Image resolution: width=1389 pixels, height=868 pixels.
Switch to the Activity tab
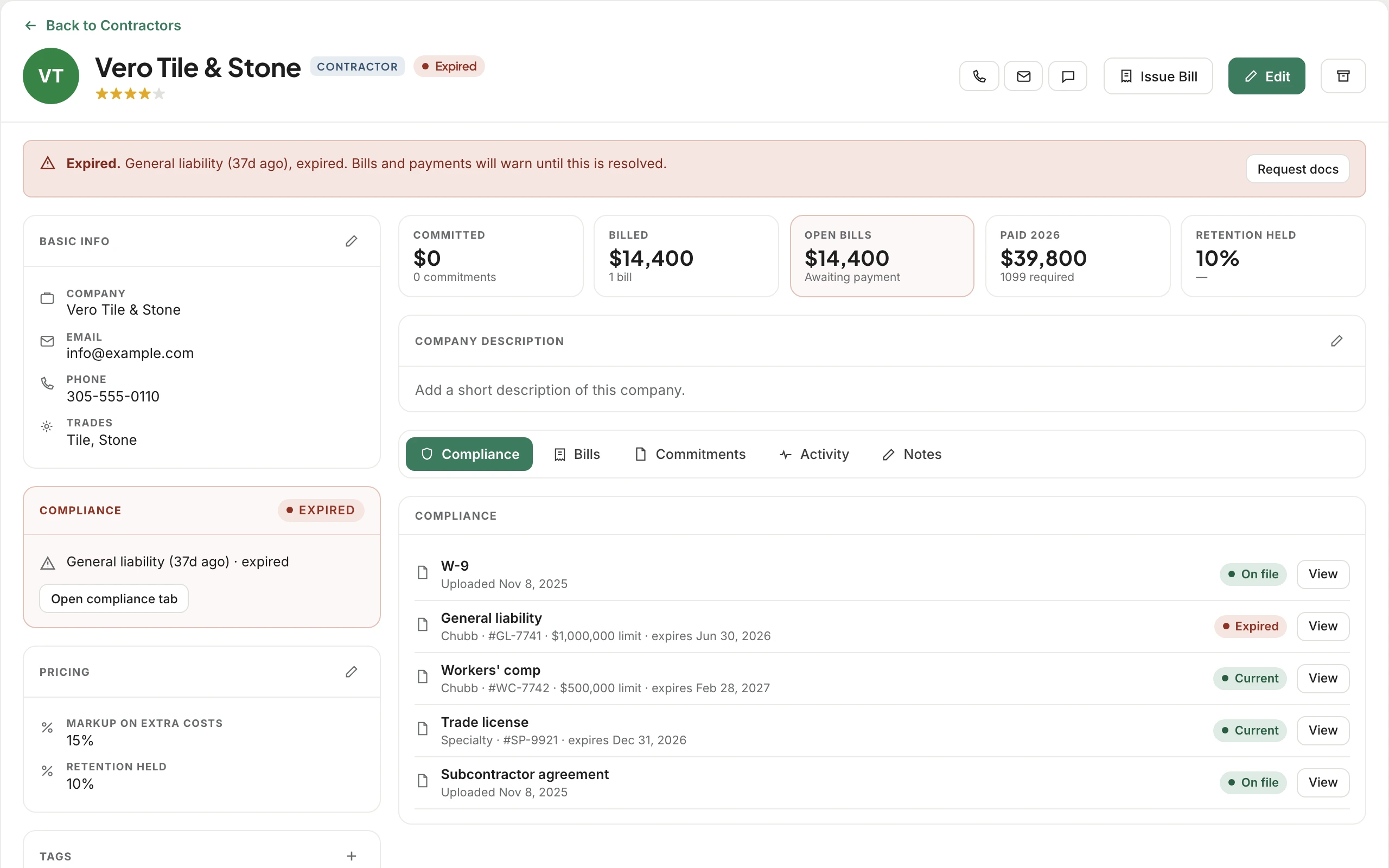(814, 454)
